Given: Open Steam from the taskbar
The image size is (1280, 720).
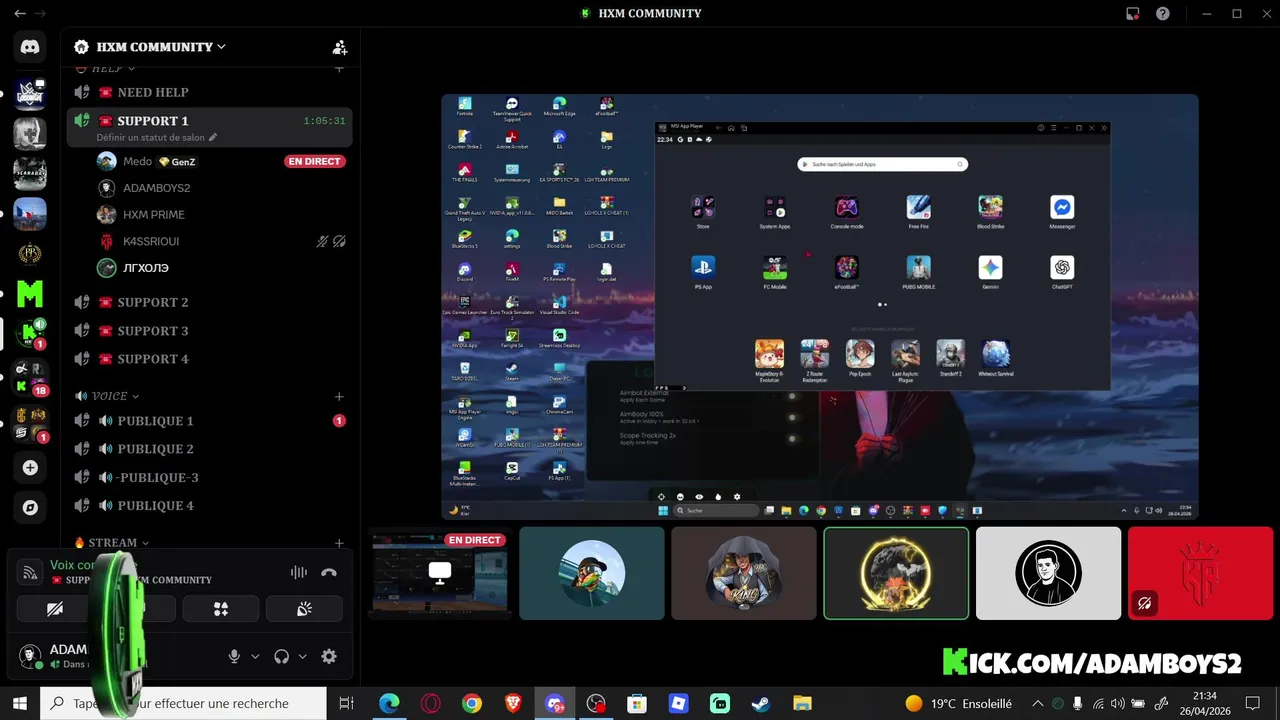Looking at the screenshot, I should pos(759,704).
